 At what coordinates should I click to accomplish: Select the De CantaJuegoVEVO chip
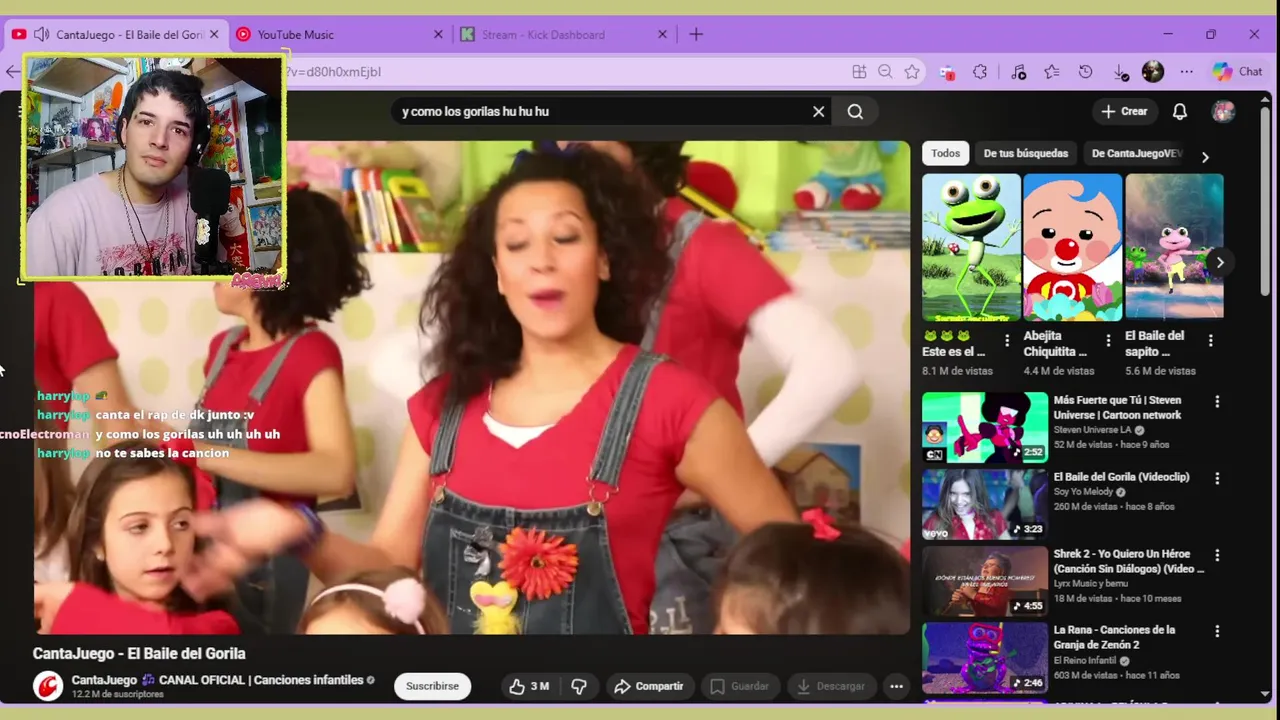(x=1136, y=153)
